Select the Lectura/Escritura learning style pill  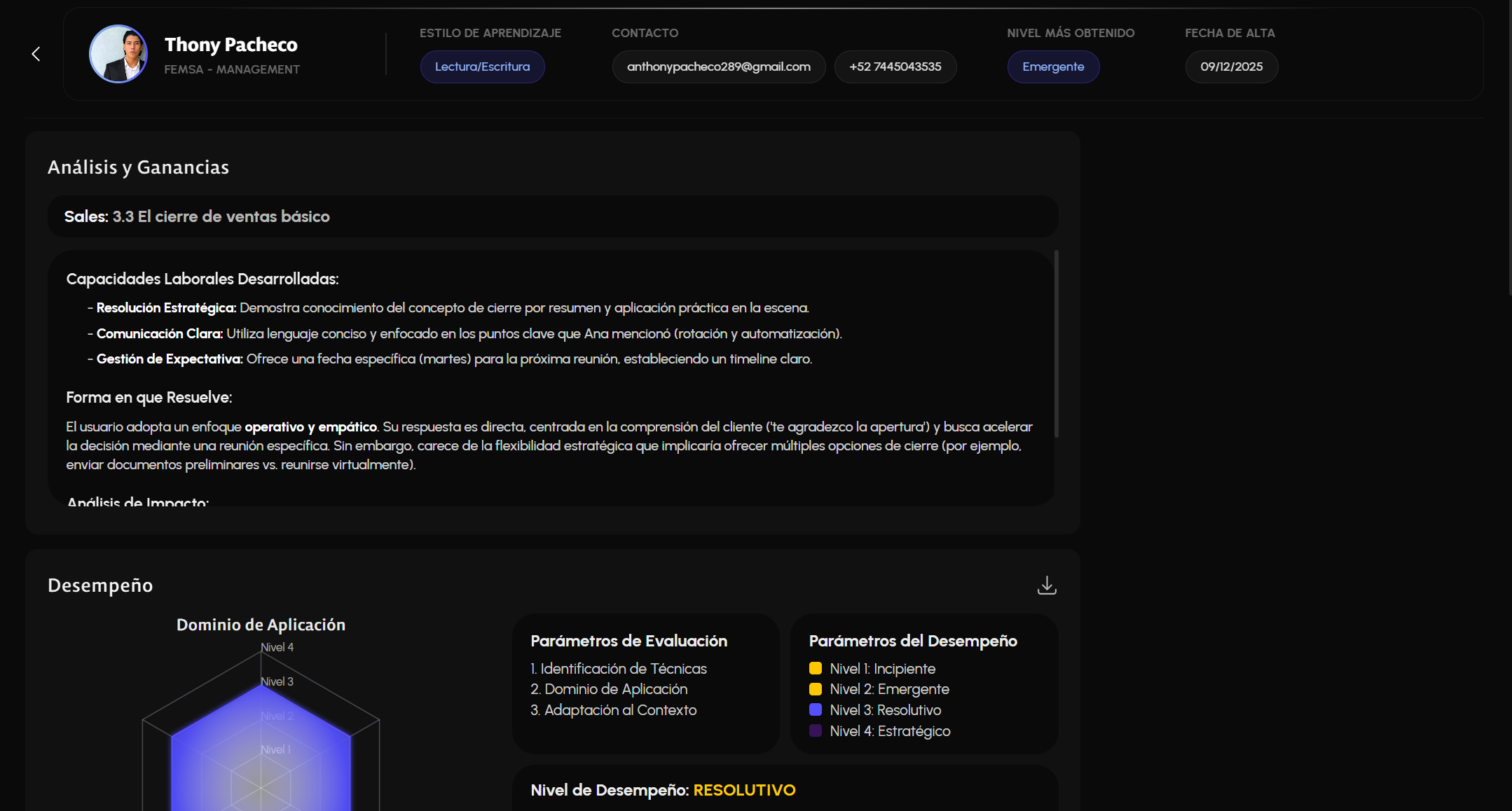(x=482, y=67)
